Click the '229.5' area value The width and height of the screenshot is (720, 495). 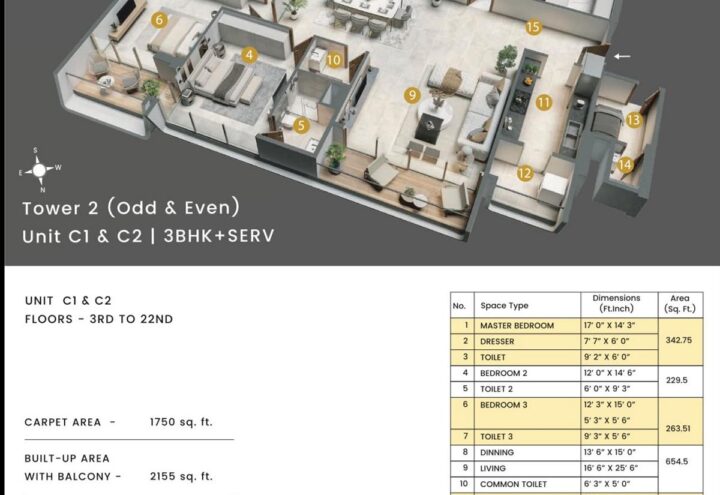click(x=677, y=380)
